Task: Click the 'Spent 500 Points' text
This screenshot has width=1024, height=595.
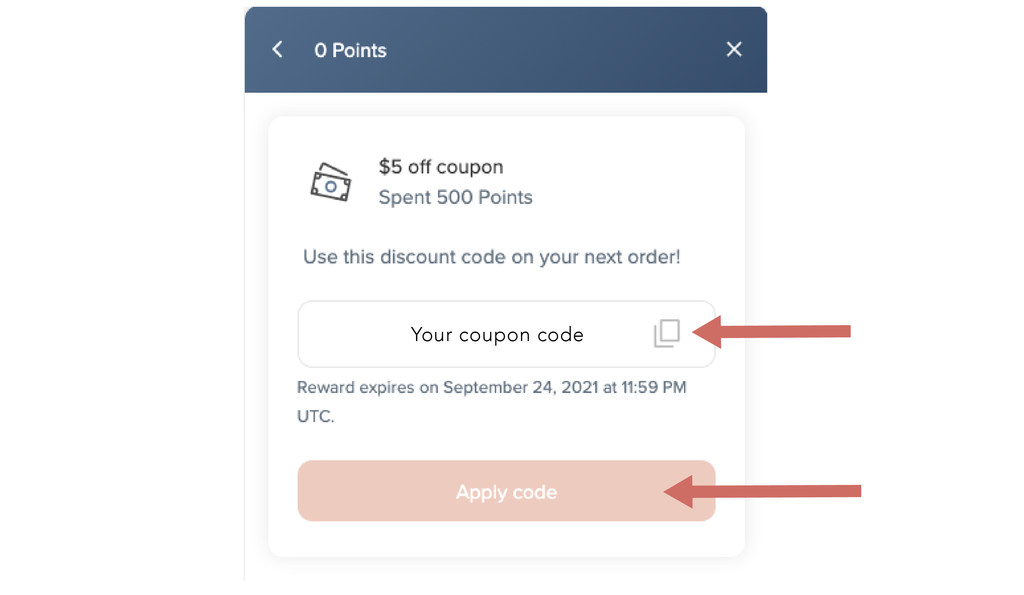Action: [x=455, y=197]
